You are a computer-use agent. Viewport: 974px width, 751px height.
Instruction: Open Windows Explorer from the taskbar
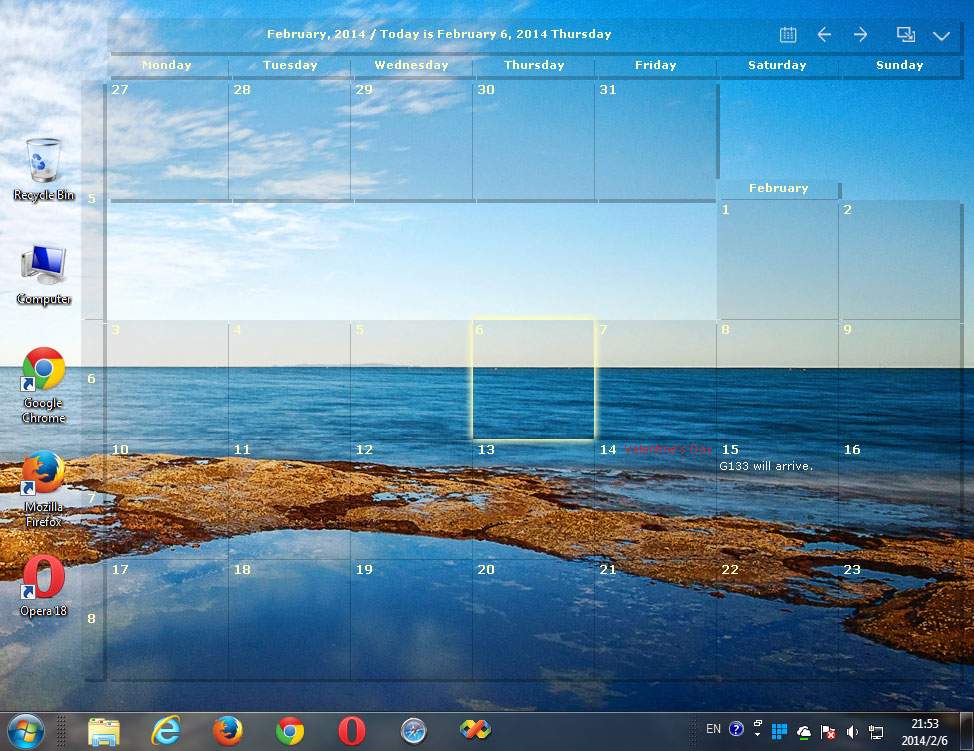[105, 730]
